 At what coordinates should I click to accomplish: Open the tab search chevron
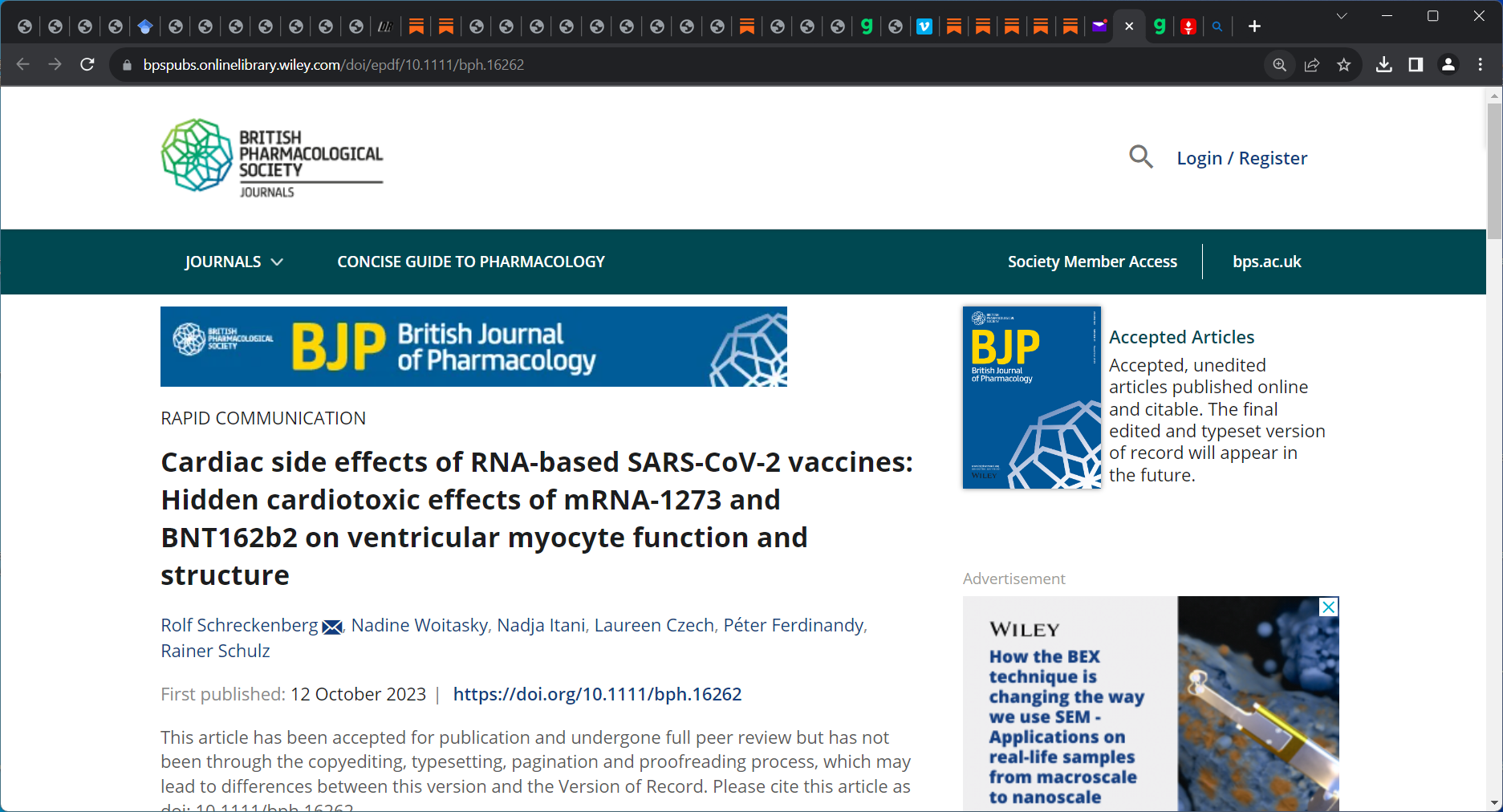coord(1342,16)
